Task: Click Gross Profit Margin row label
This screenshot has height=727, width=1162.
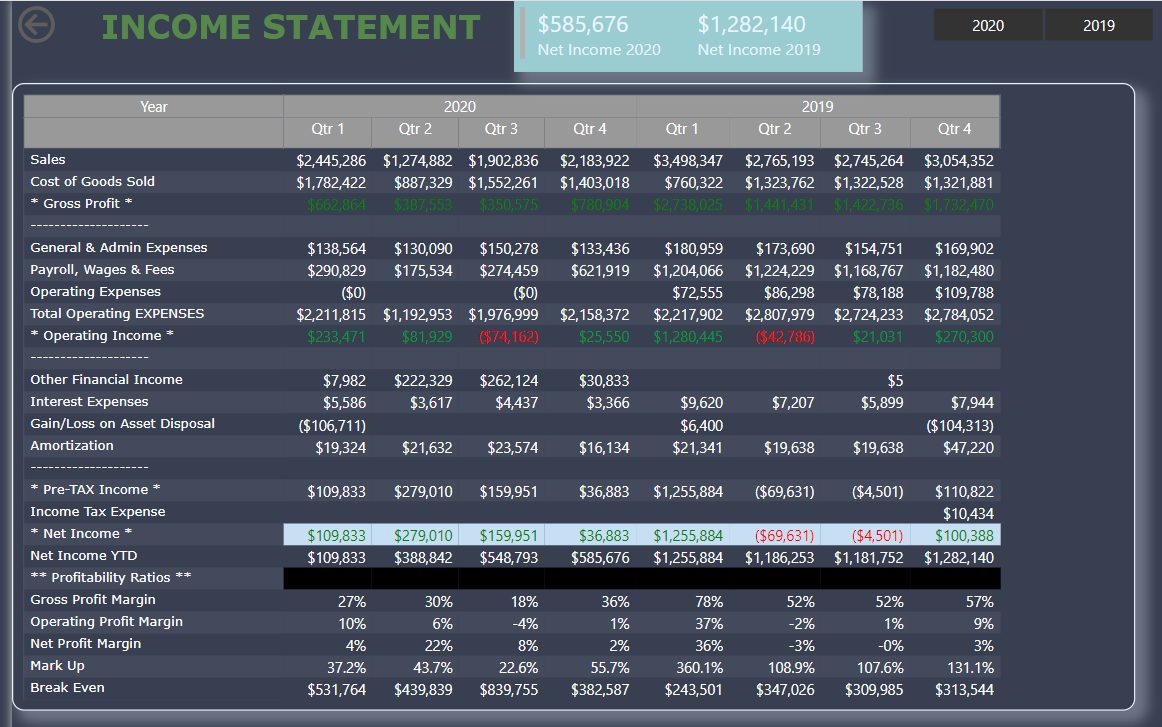Action: point(93,600)
